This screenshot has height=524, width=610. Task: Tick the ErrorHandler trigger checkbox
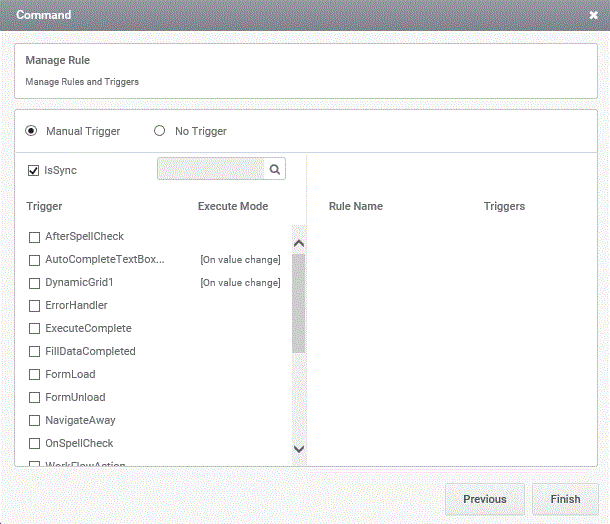35,306
